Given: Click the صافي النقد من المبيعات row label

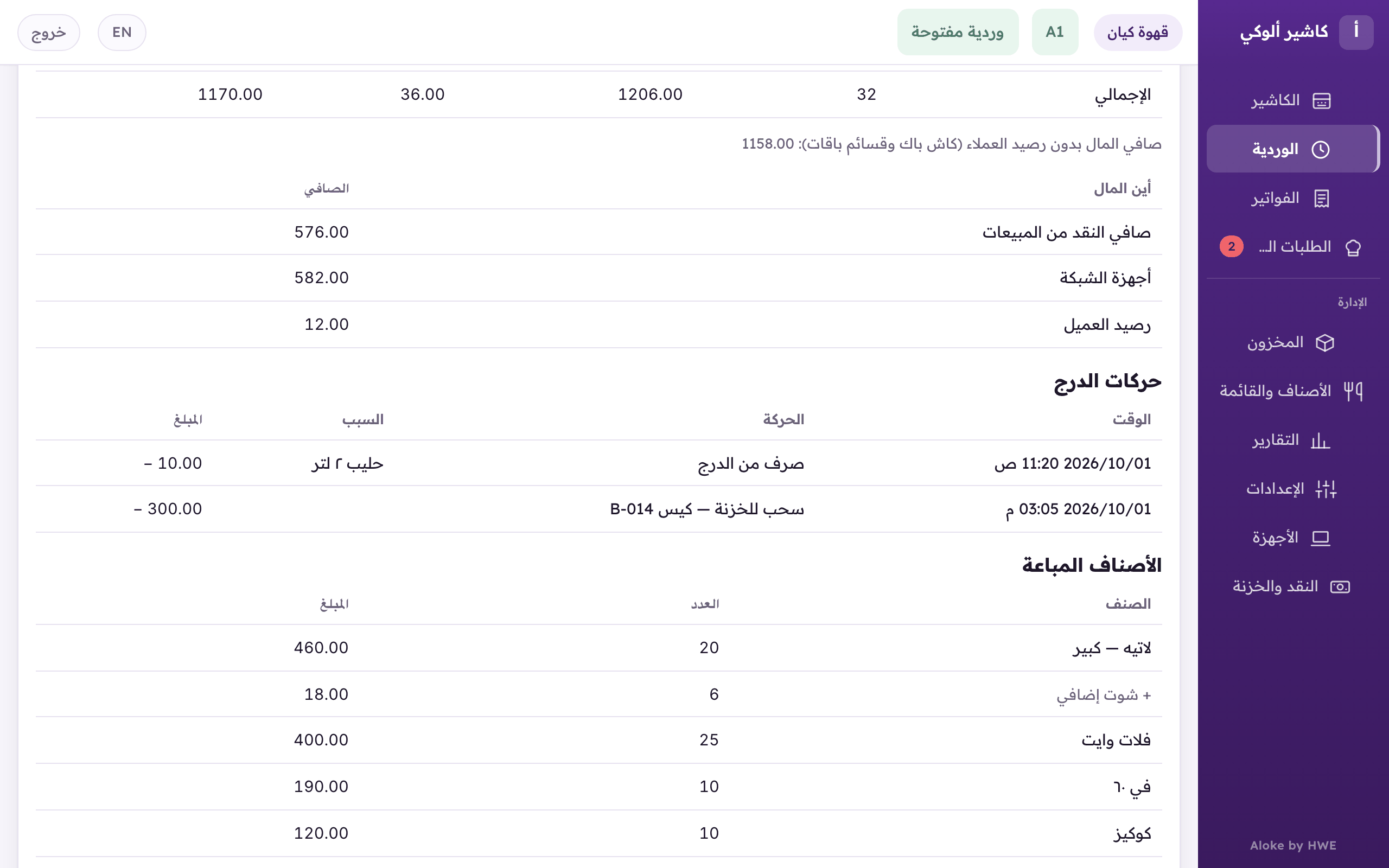Looking at the screenshot, I should coord(1066,233).
